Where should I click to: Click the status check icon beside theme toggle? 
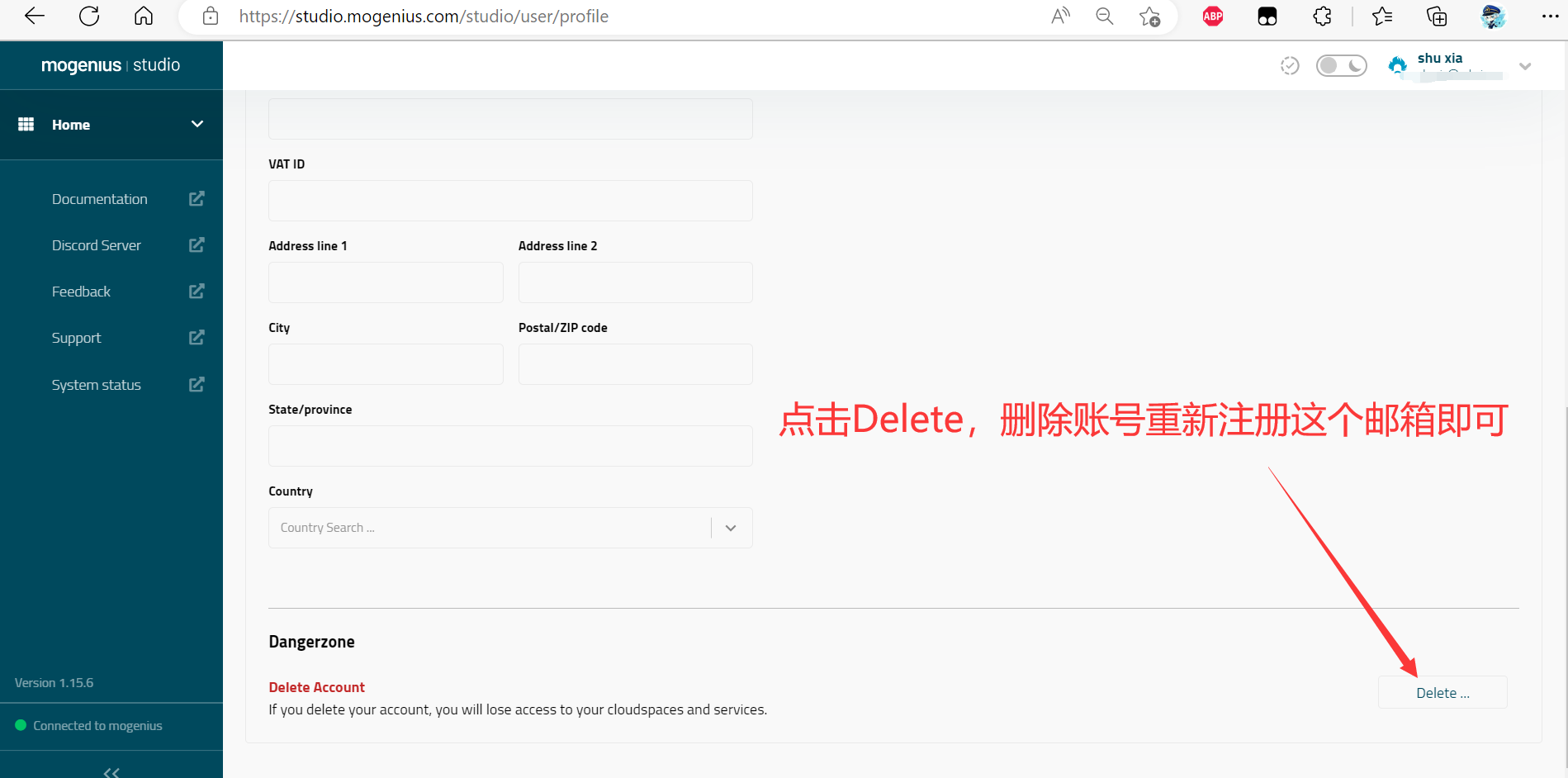tap(1289, 66)
